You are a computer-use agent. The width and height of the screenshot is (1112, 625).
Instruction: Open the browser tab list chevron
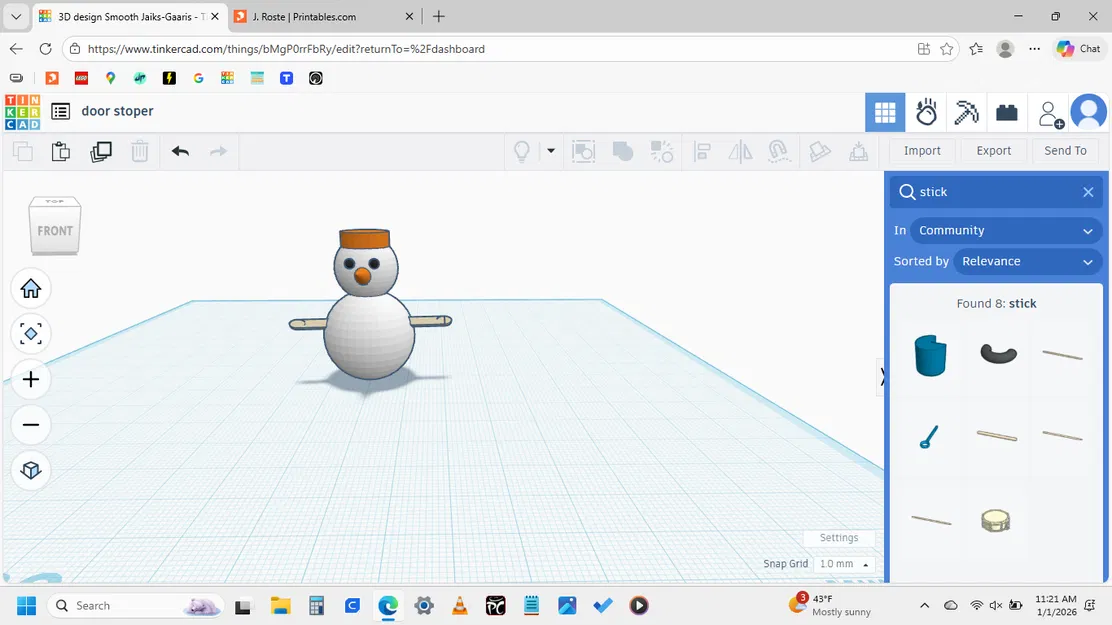(16, 16)
